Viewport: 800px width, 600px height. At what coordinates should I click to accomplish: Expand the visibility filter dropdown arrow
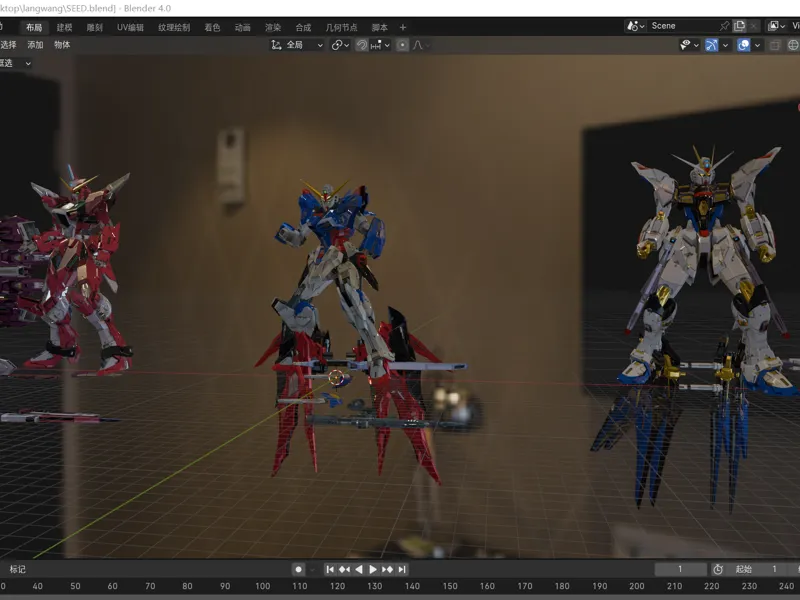696,45
